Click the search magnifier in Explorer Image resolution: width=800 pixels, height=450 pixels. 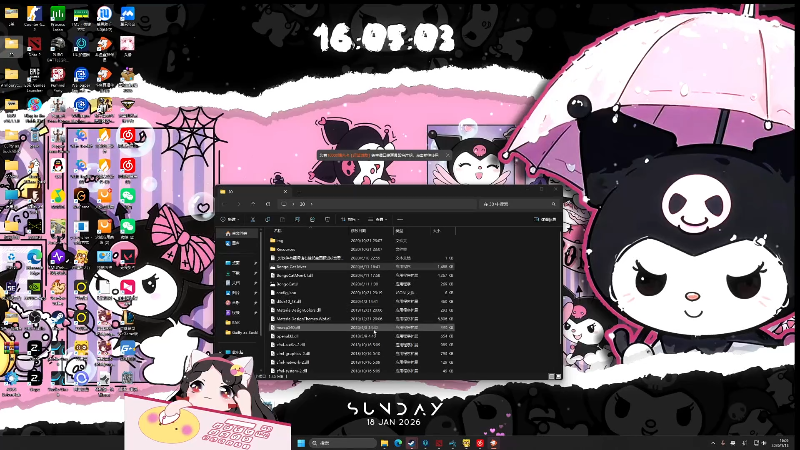[554, 204]
